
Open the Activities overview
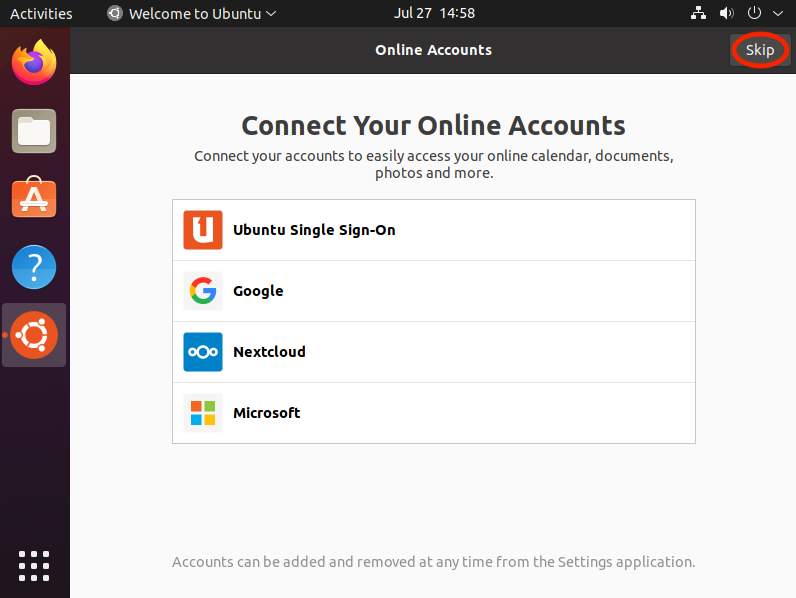(x=41, y=14)
